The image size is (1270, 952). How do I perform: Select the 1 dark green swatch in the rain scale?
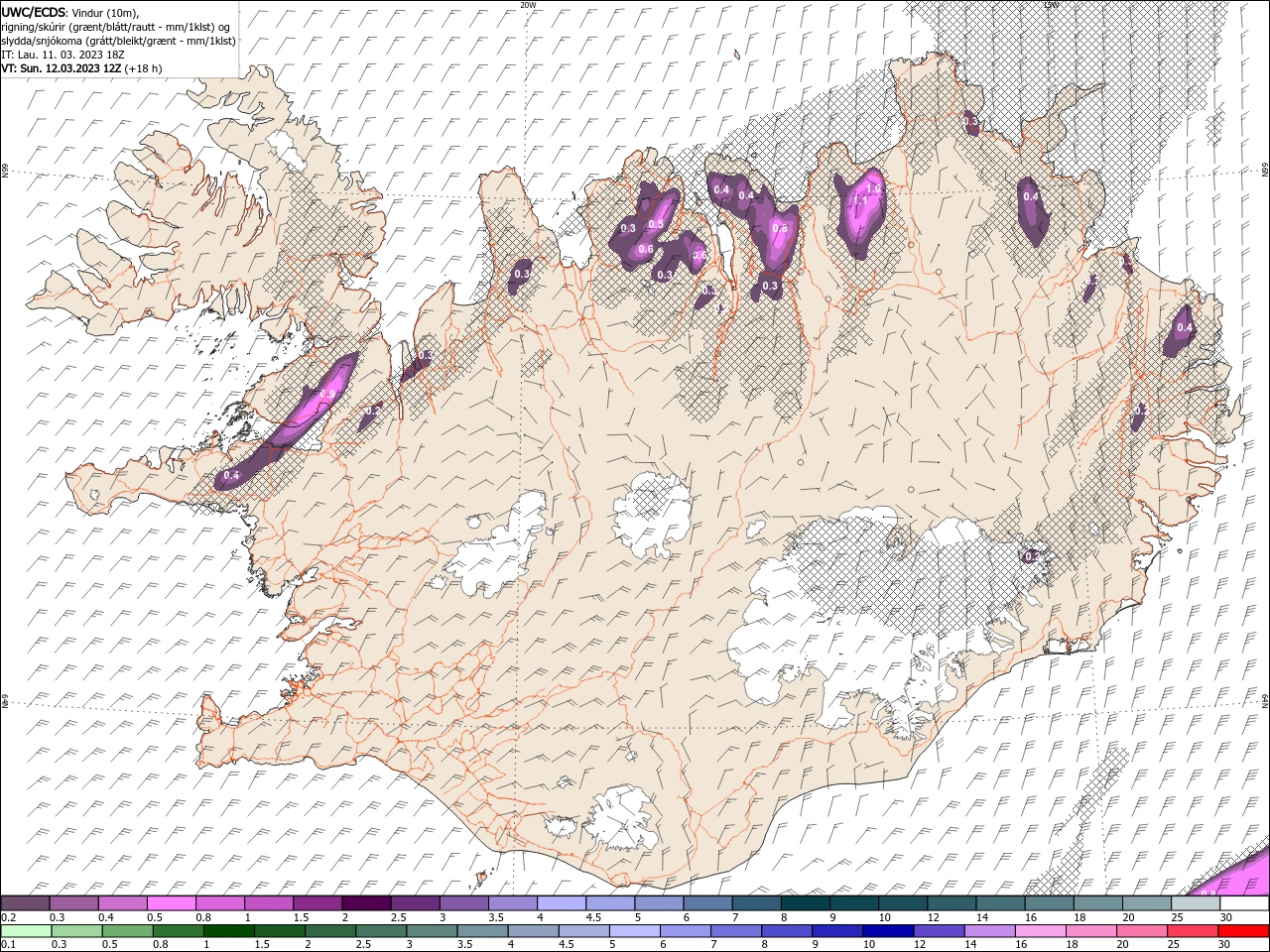click(228, 931)
